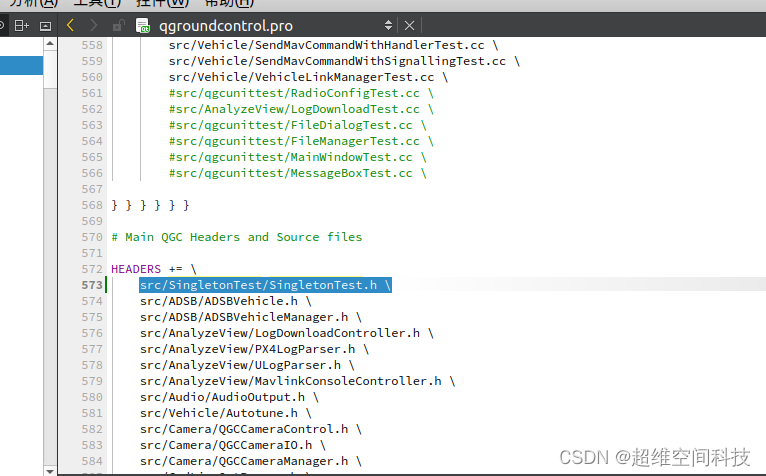Click the LogDownloadController.h line
766x476 pixels.
pyautogui.click(x=286, y=333)
